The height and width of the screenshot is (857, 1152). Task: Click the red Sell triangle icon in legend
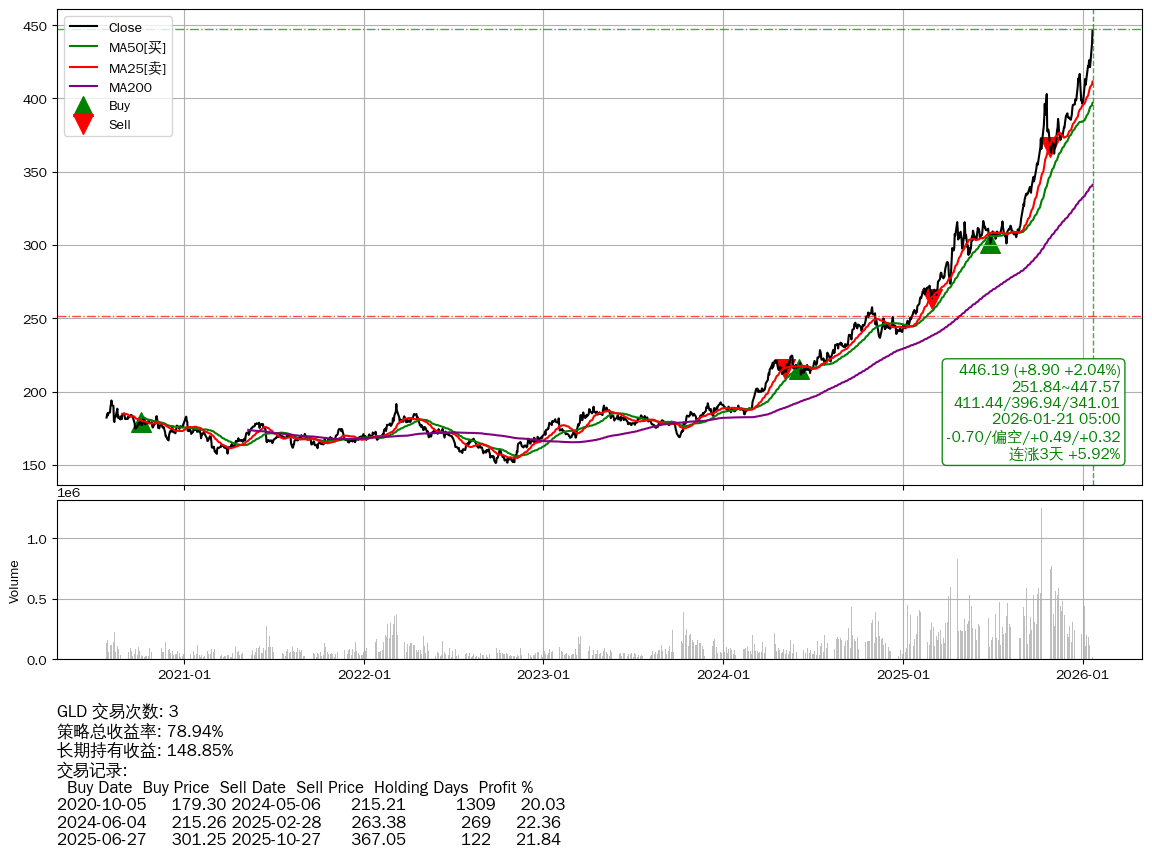coord(84,124)
